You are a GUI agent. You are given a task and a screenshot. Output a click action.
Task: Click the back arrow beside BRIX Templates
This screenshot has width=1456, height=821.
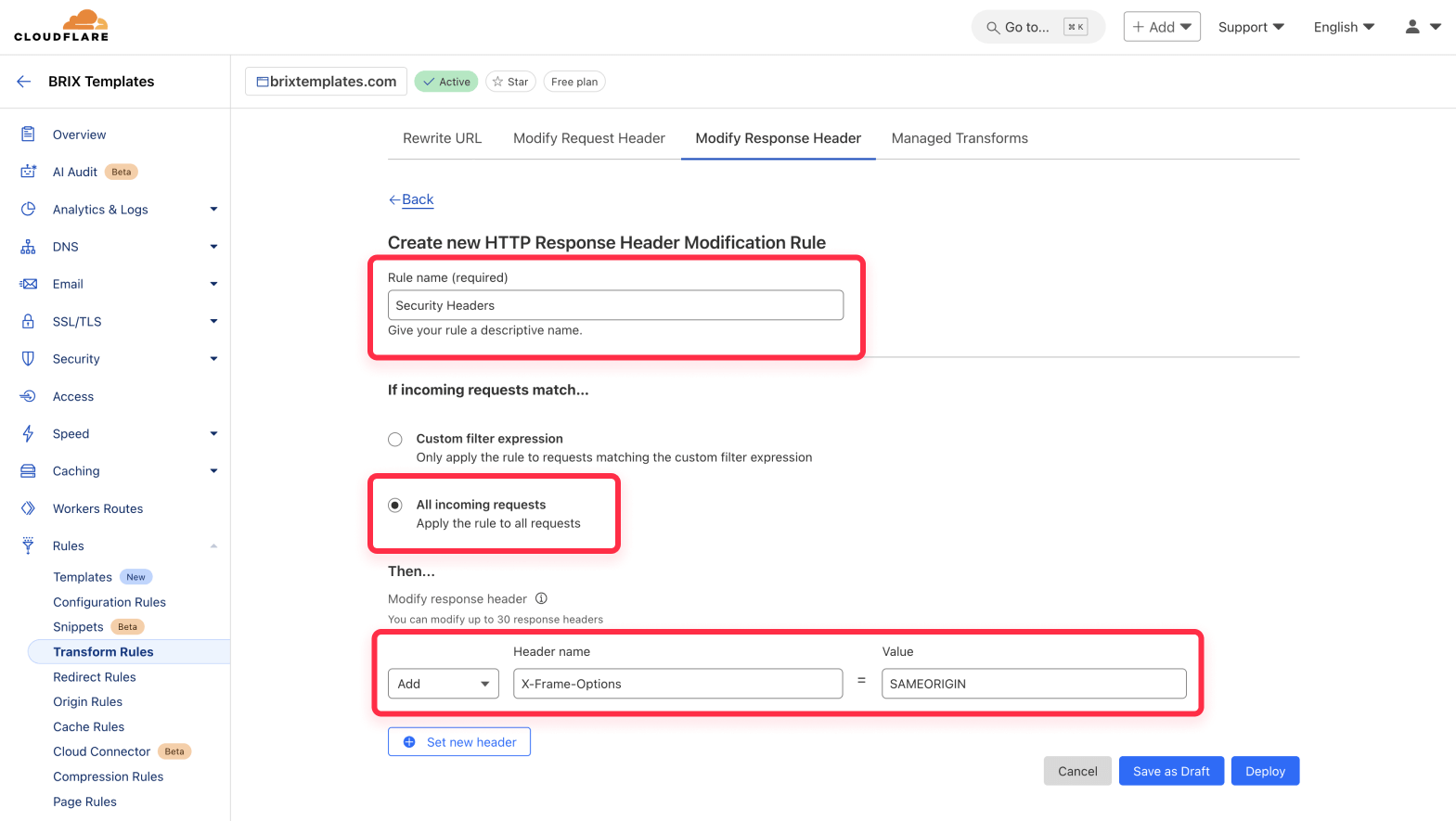[x=24, y=82]
